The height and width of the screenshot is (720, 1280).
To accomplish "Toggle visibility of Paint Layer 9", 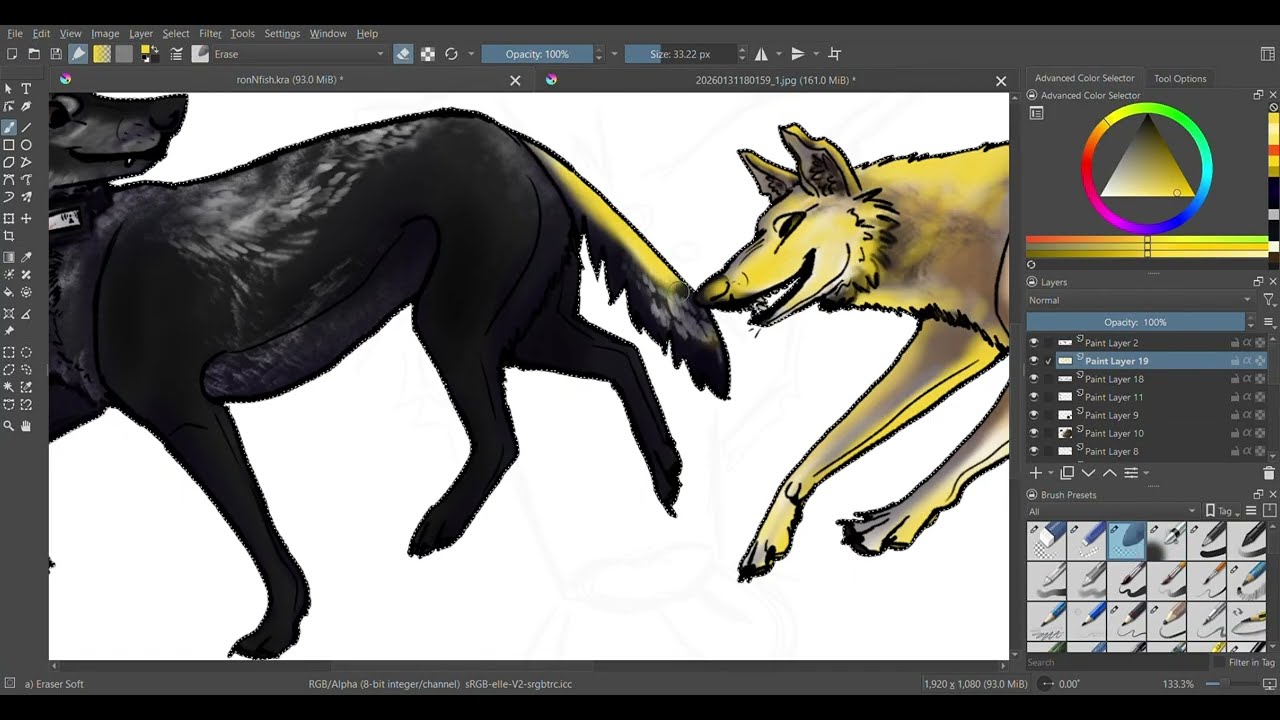I will point(1034,415).
